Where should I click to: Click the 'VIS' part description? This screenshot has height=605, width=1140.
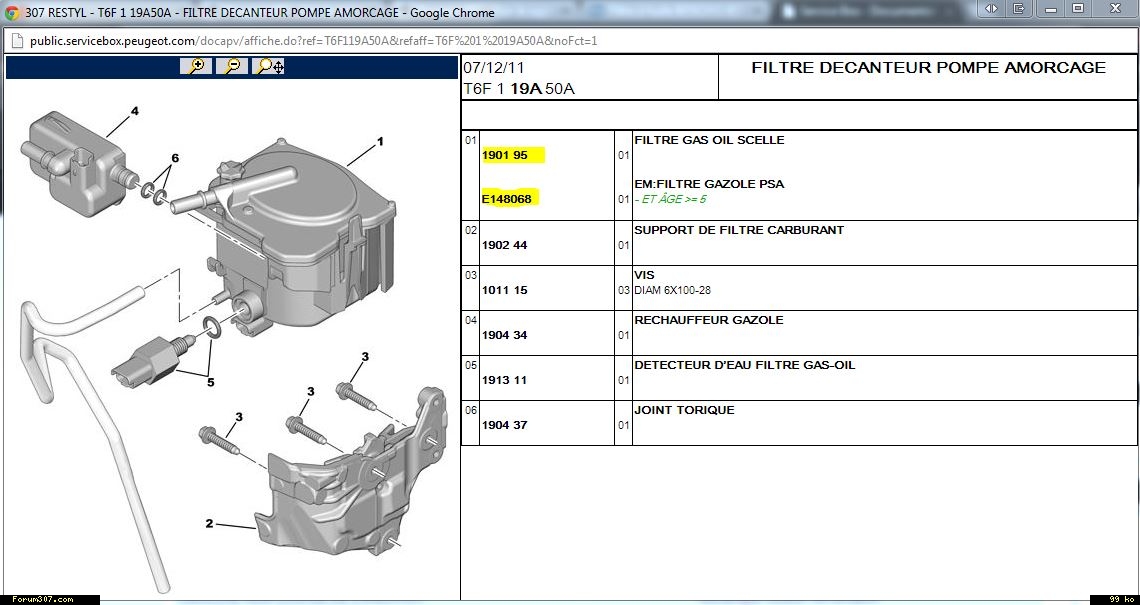(x=644, y=275)
